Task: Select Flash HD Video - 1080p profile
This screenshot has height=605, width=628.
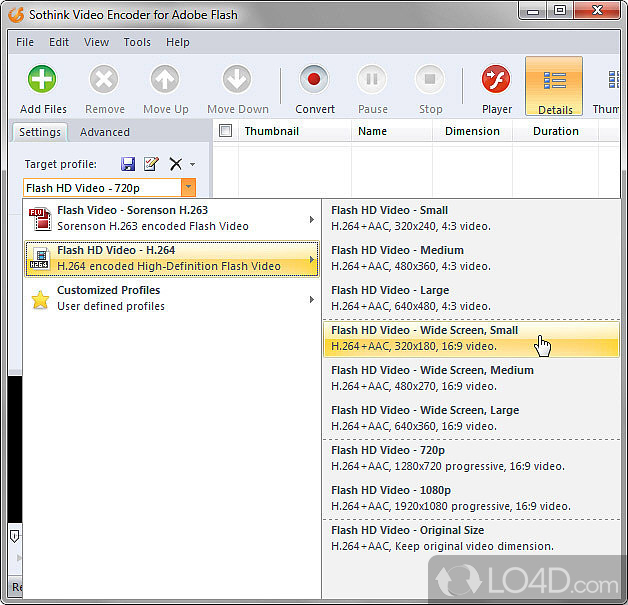Action: point(470,498)
